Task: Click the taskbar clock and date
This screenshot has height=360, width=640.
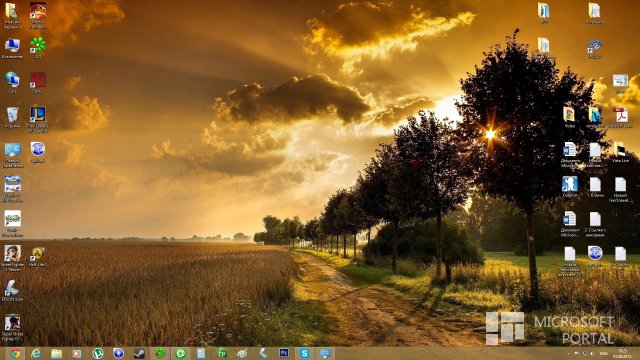Action: click(x=623, y=353)
